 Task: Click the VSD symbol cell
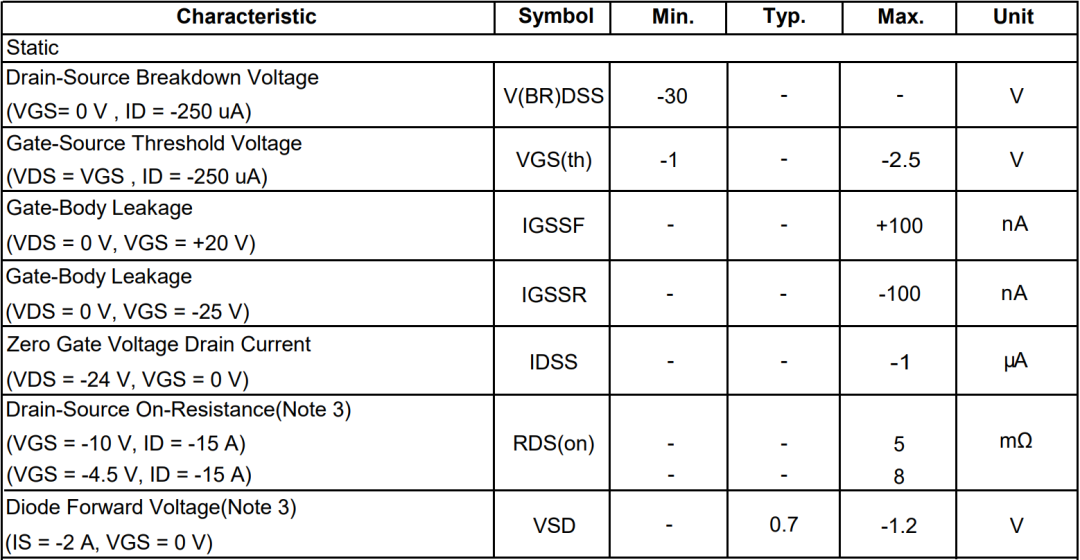point(554,525)
